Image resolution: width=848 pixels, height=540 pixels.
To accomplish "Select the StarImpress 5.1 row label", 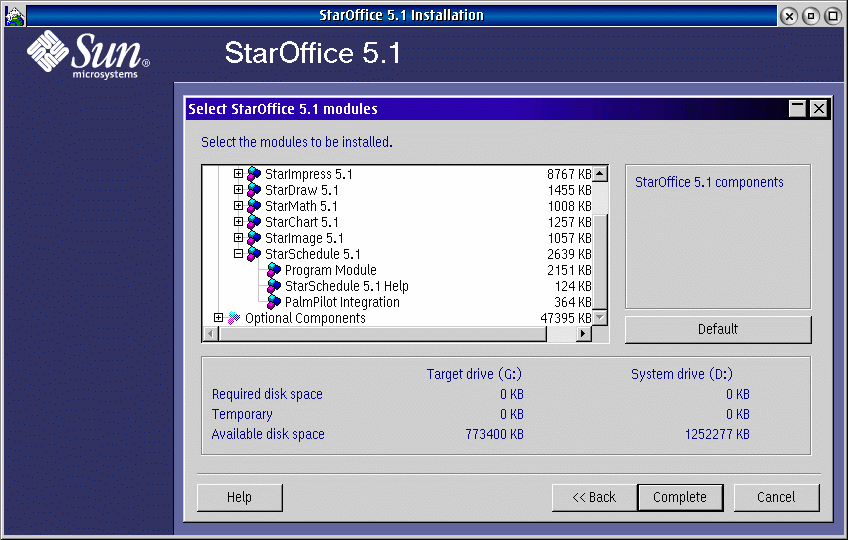I will (308, 174).
